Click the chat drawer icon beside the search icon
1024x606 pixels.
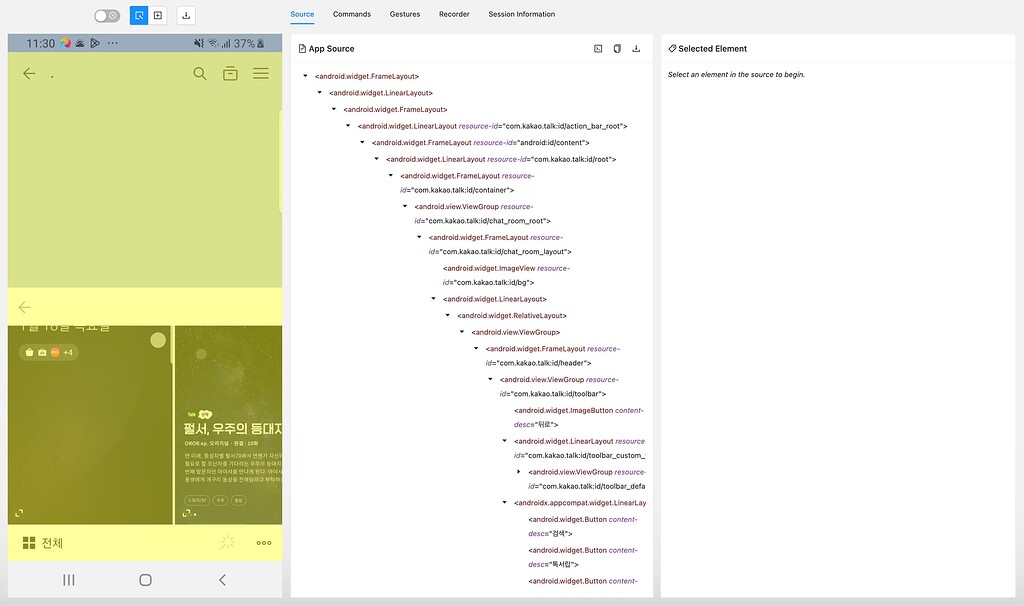(230, 73)
